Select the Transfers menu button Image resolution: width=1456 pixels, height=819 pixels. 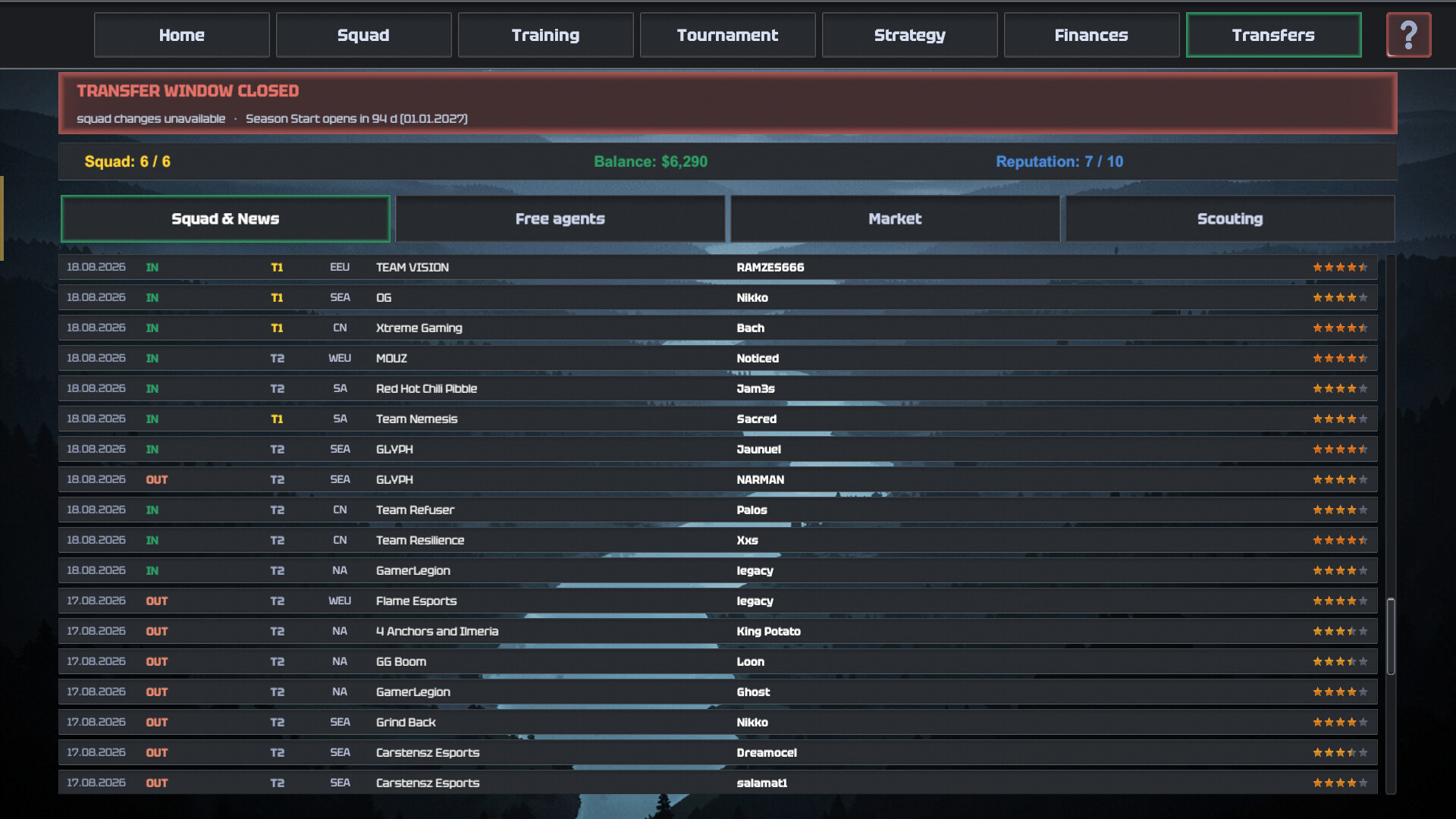pos(1274,35)
